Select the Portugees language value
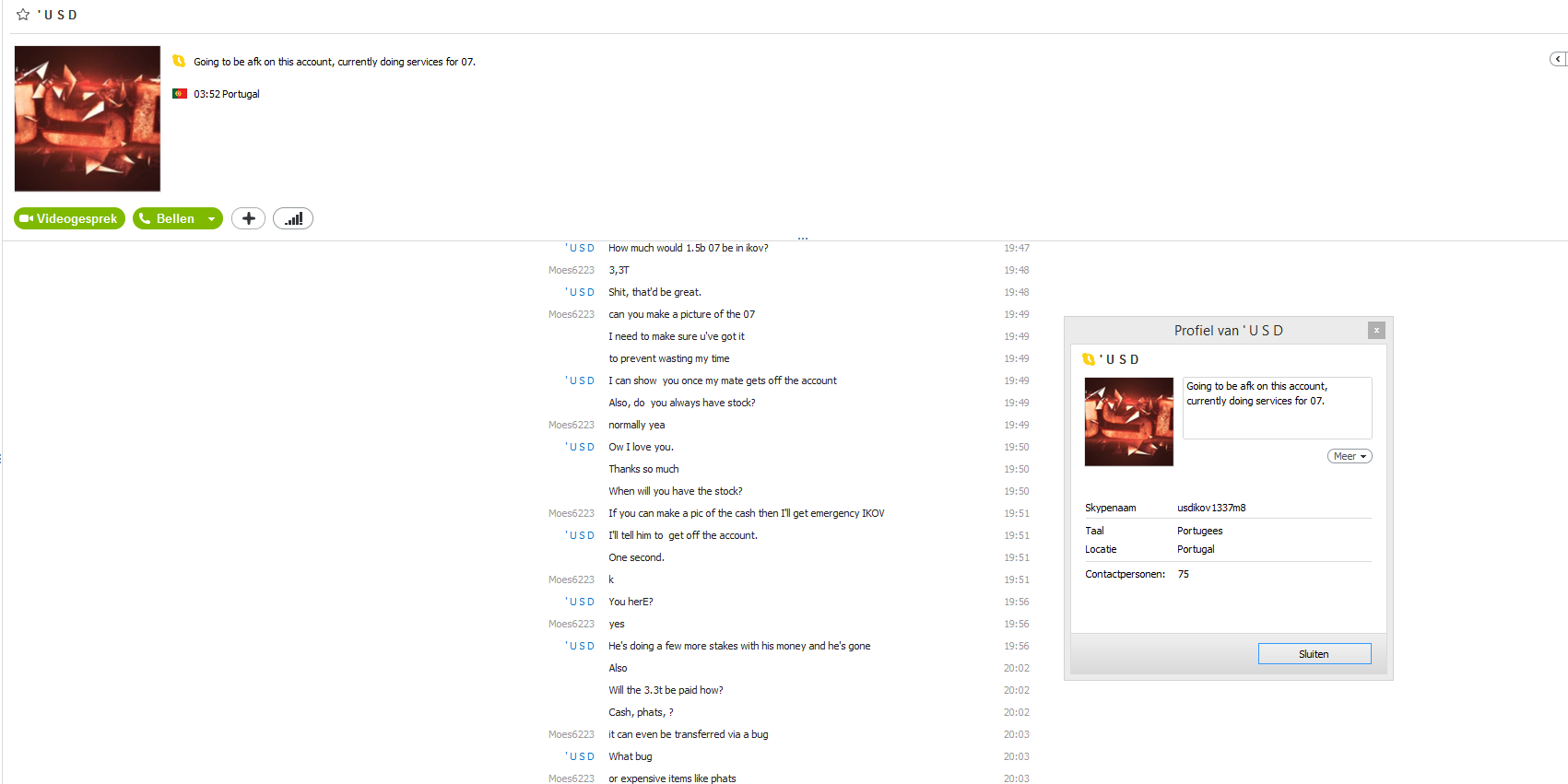Screen dimensions: 1568x784 1200,531
